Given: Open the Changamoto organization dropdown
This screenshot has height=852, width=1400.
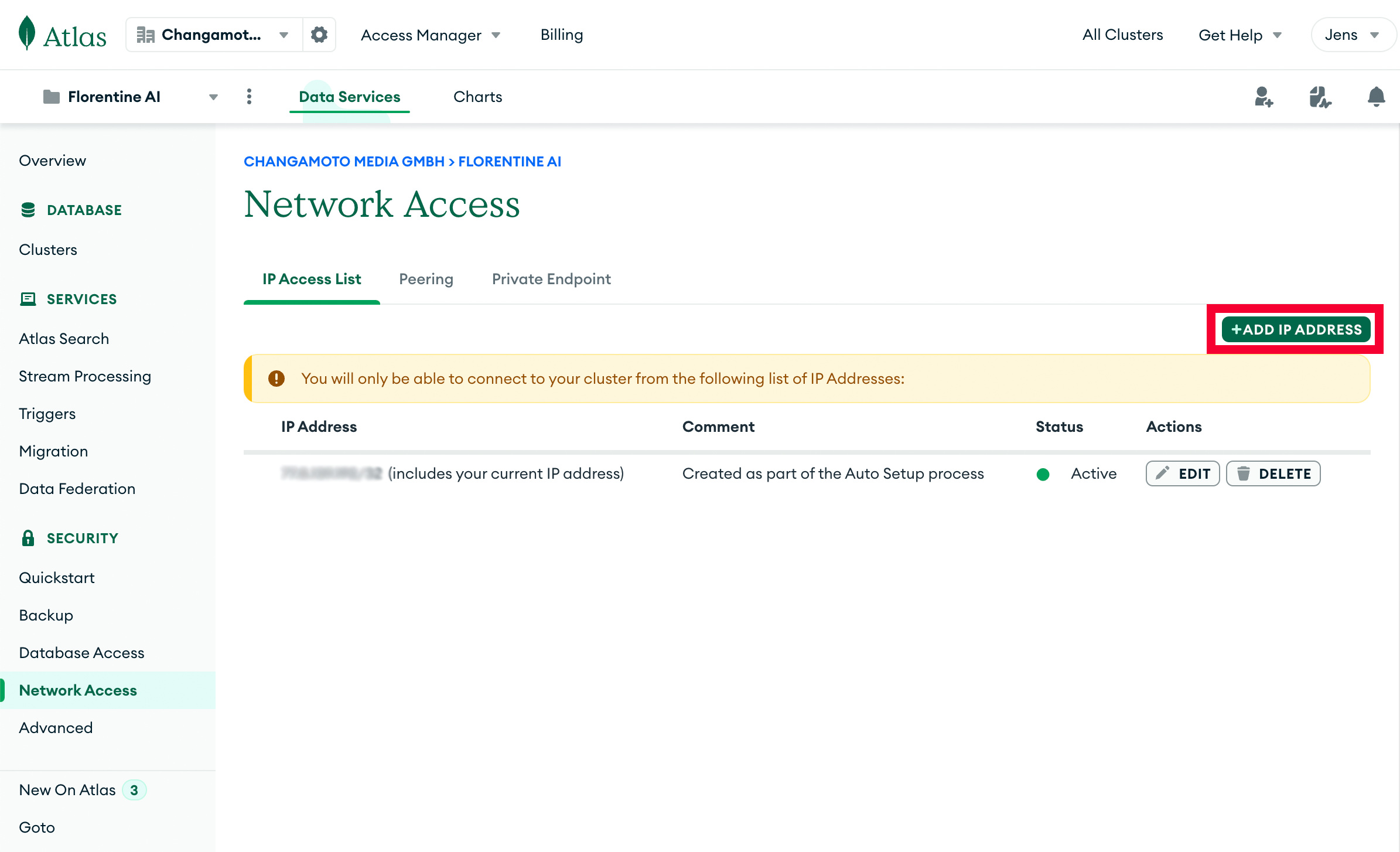Looking at the screenshot, I should (x=214, y=35).
